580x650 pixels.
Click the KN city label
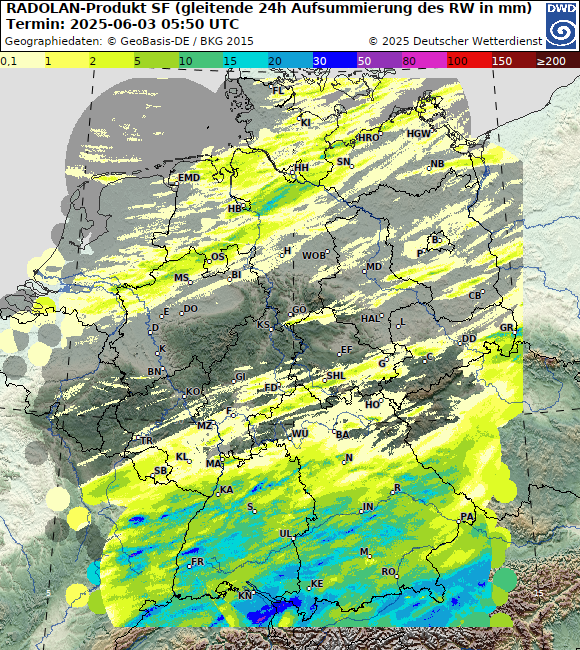coord(245,595)
